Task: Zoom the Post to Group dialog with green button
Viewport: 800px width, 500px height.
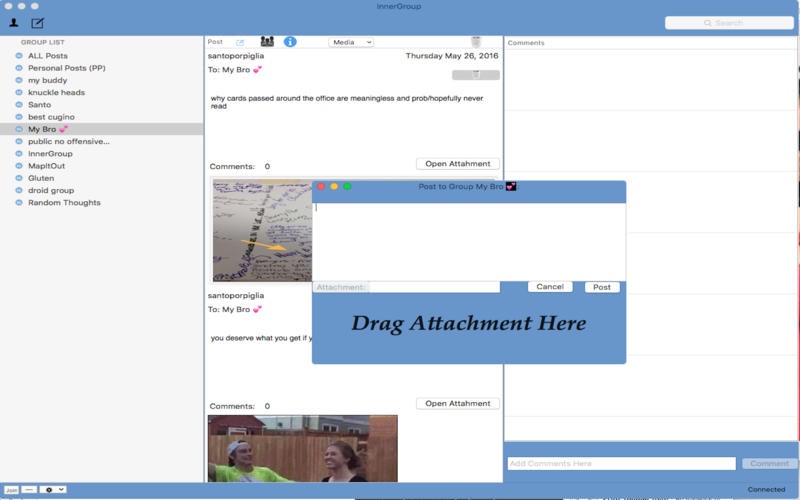Action: coord(347,187)
